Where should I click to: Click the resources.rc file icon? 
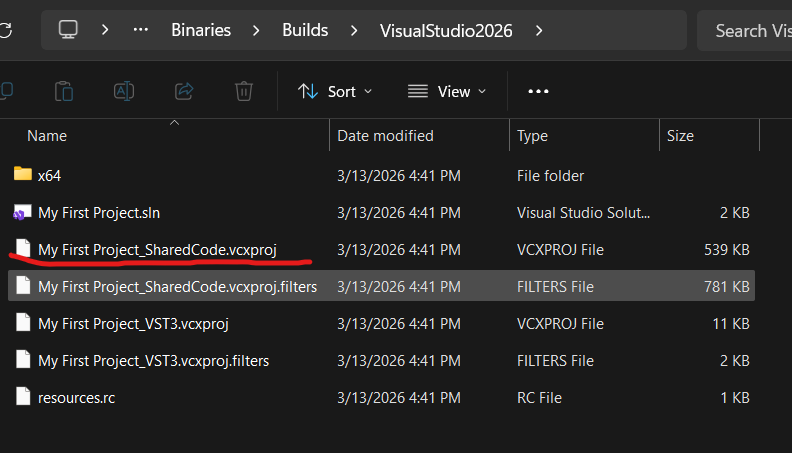pos(23,397)
